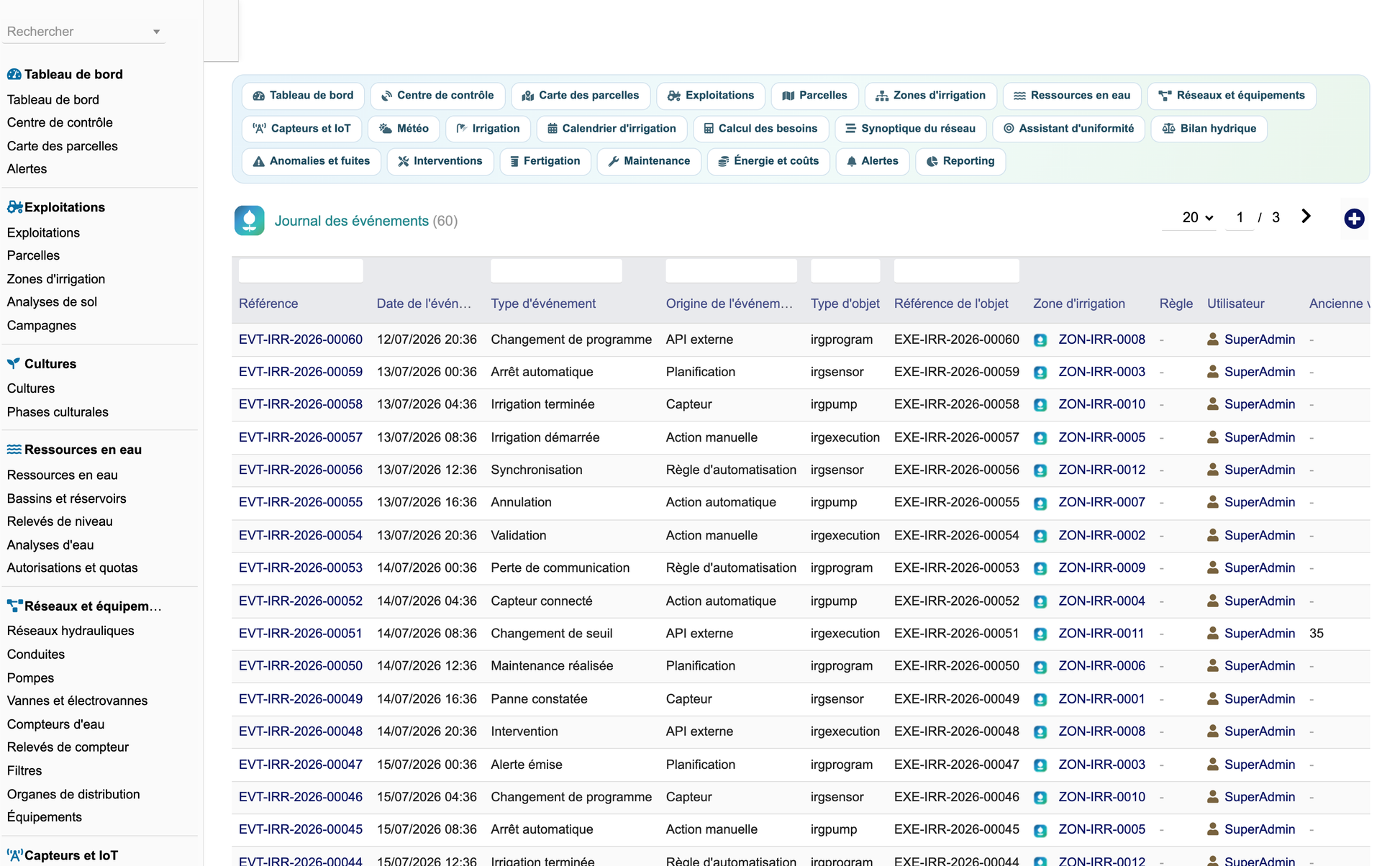Click the Référence filter field
The image size is (1400, 866).
301,270
